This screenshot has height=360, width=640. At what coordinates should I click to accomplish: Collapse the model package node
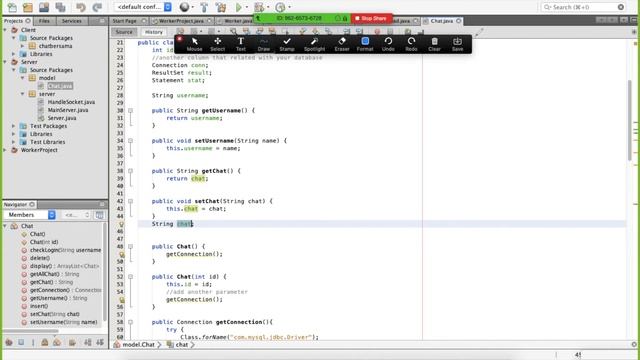point(22,78)
